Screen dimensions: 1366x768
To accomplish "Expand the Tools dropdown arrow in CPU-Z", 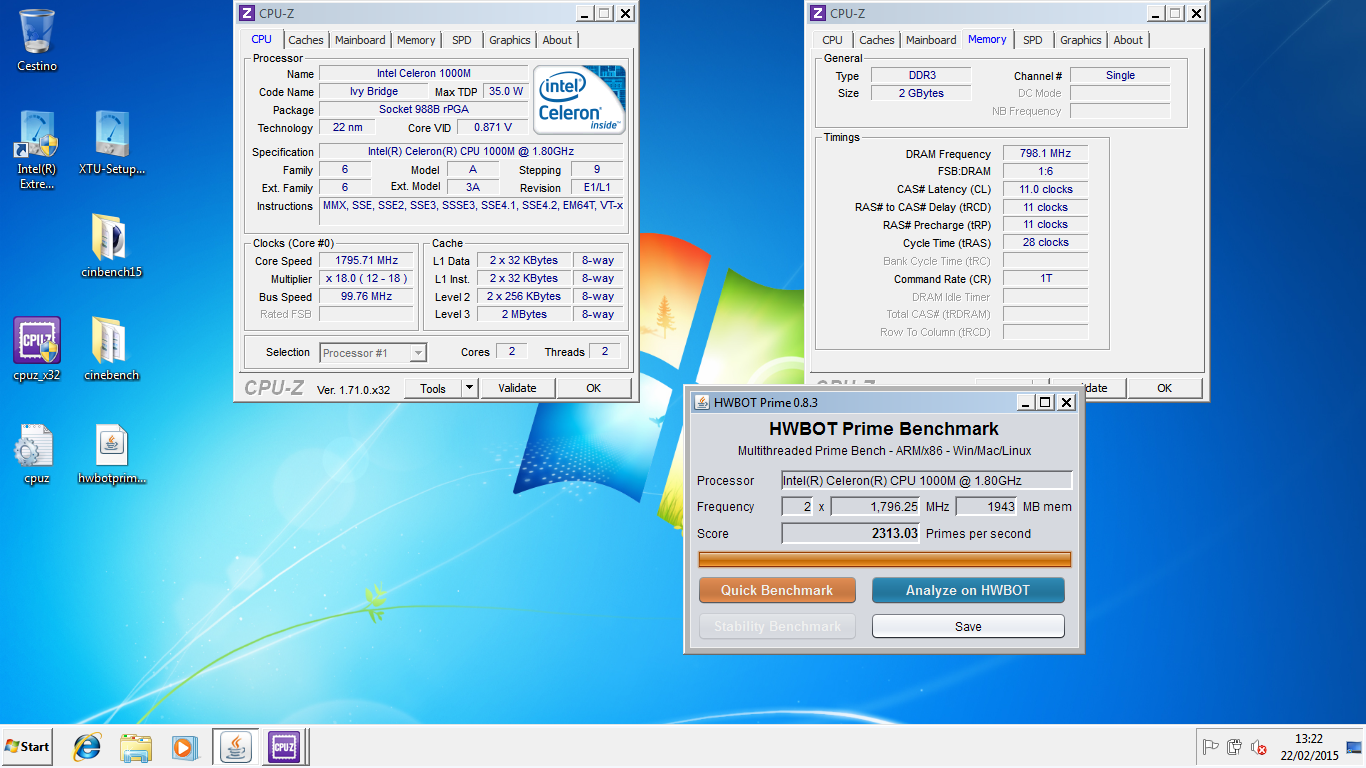I will pyautogui.click(x=470, y=388).
